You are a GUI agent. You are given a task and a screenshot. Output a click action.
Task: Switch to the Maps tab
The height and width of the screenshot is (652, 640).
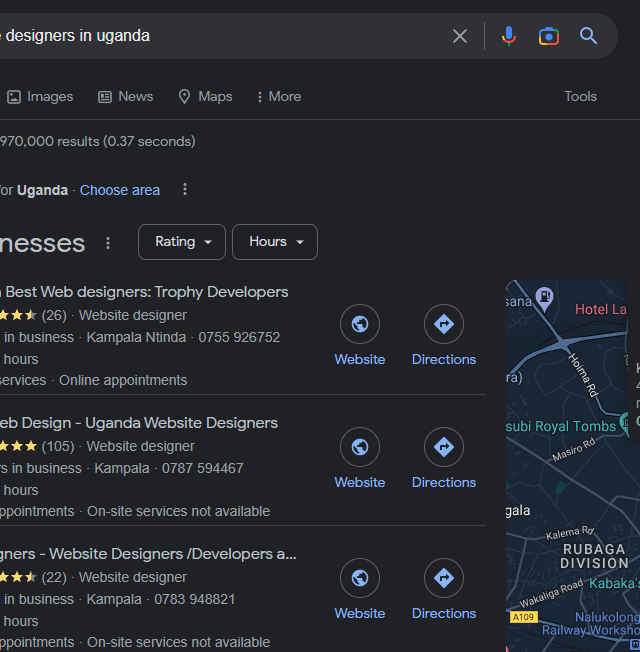point(205,96)
